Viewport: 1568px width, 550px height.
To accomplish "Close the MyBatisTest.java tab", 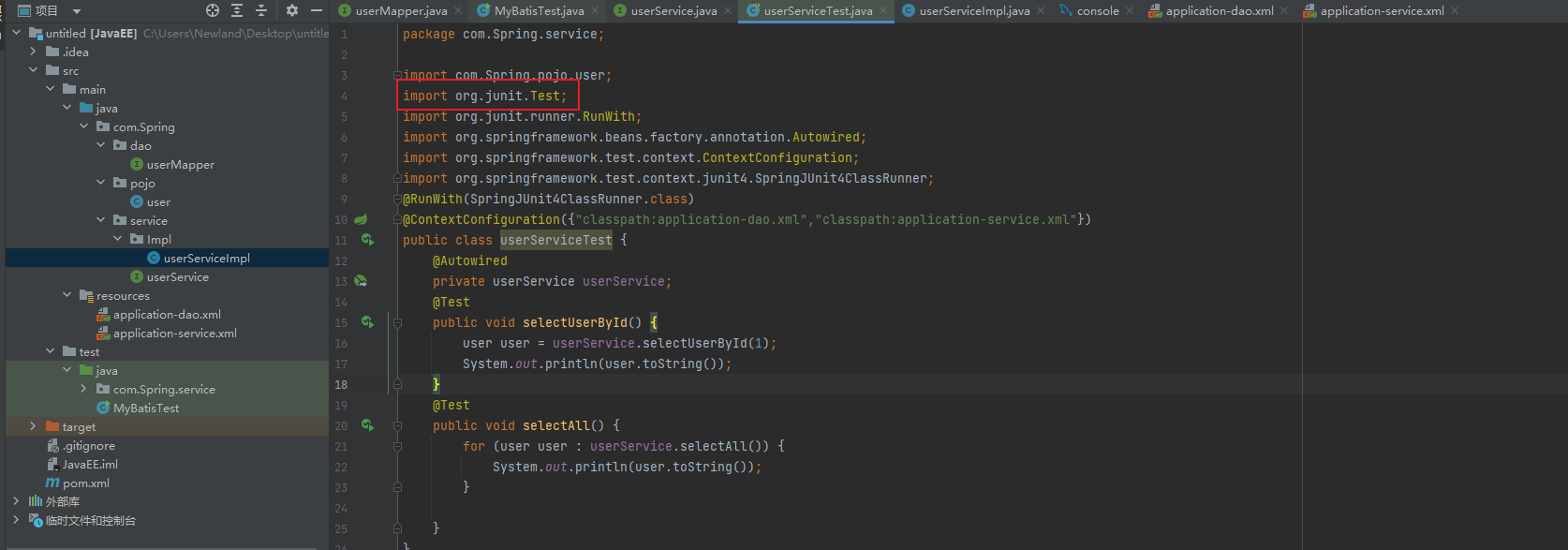I will pyautogui.click(x=595, y=11).
